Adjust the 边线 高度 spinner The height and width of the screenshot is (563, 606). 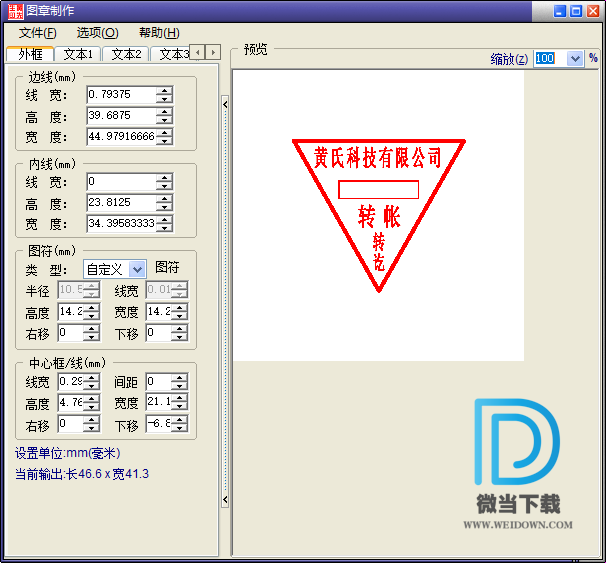coord(164,116)
